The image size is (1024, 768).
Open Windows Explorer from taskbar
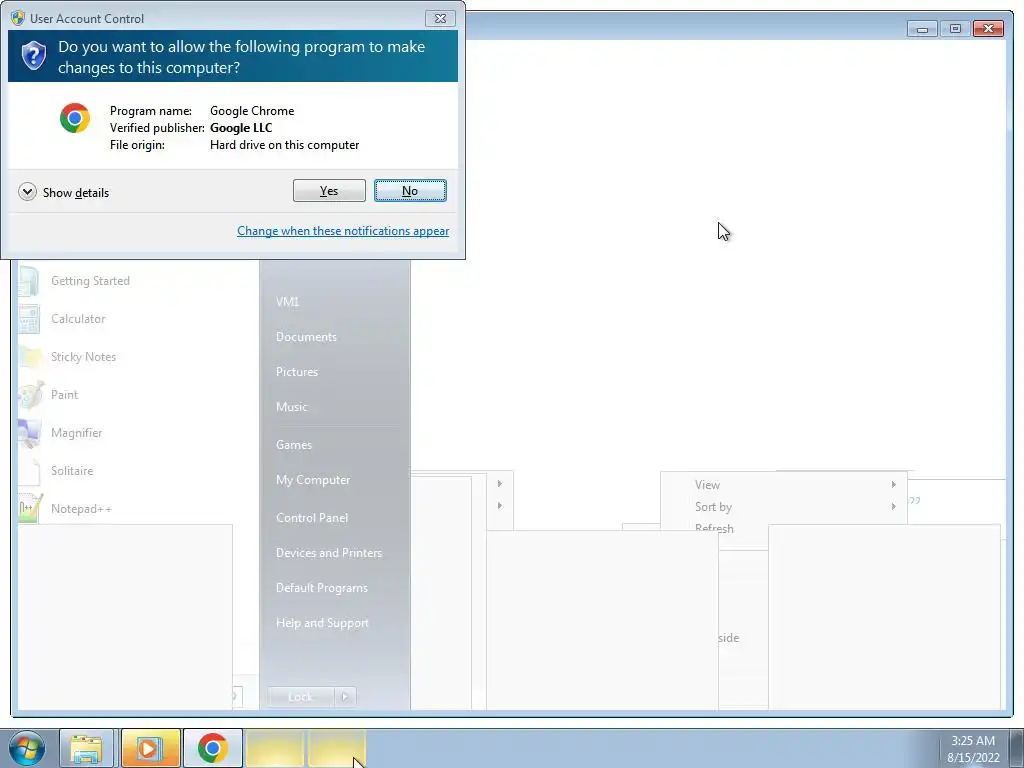87,748
